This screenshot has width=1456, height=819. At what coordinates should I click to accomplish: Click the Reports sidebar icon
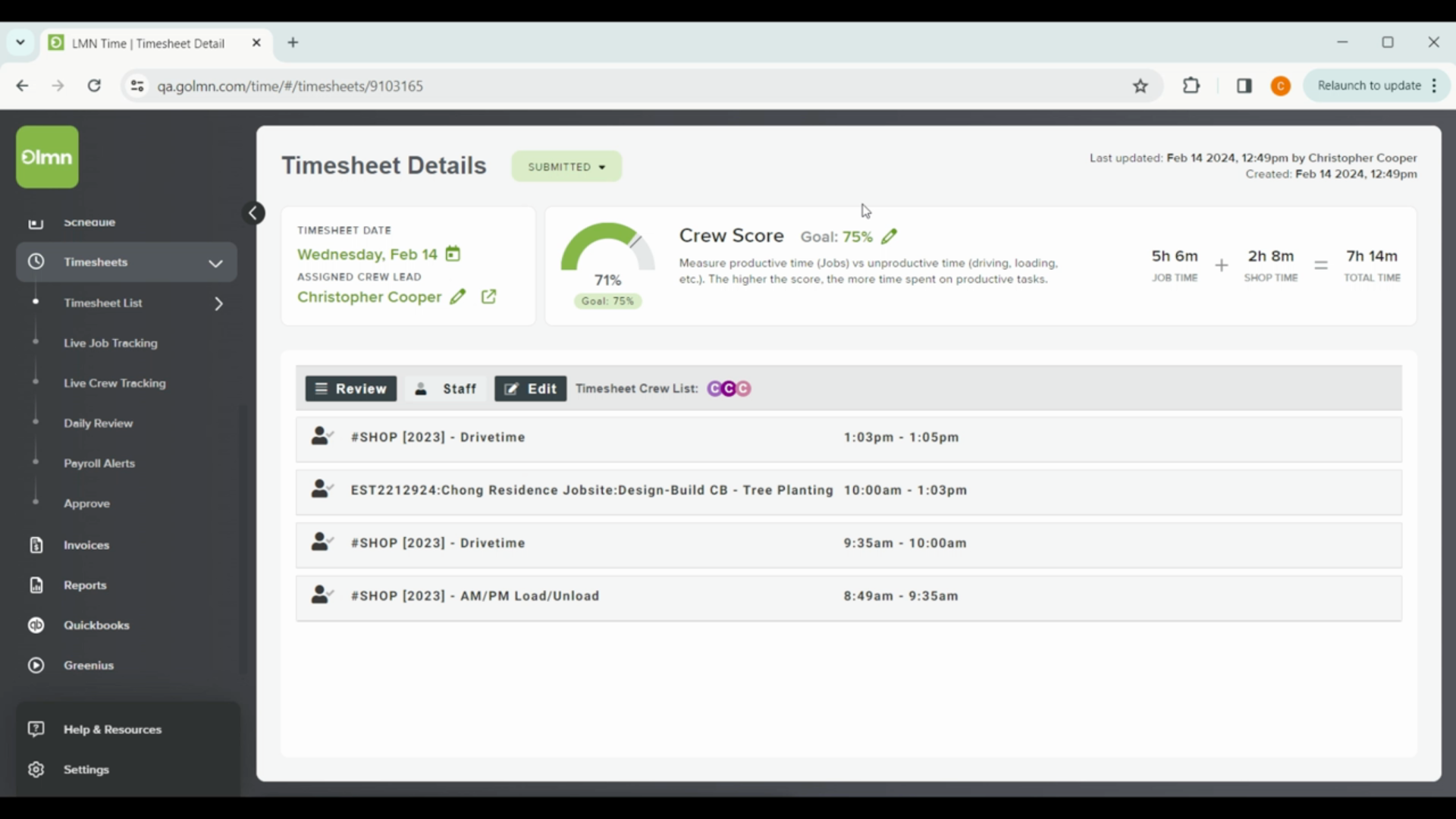coord(36,585)
